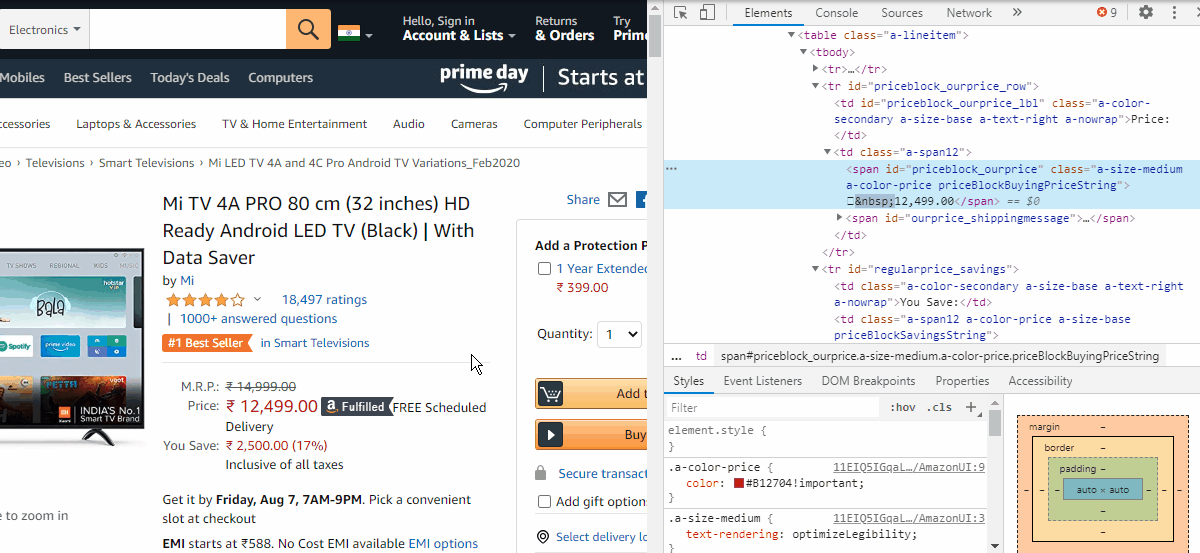Open the DOM Breakpoints pane tab
Viewport: 1200px width, 553px height.
[x=868, y=381]
